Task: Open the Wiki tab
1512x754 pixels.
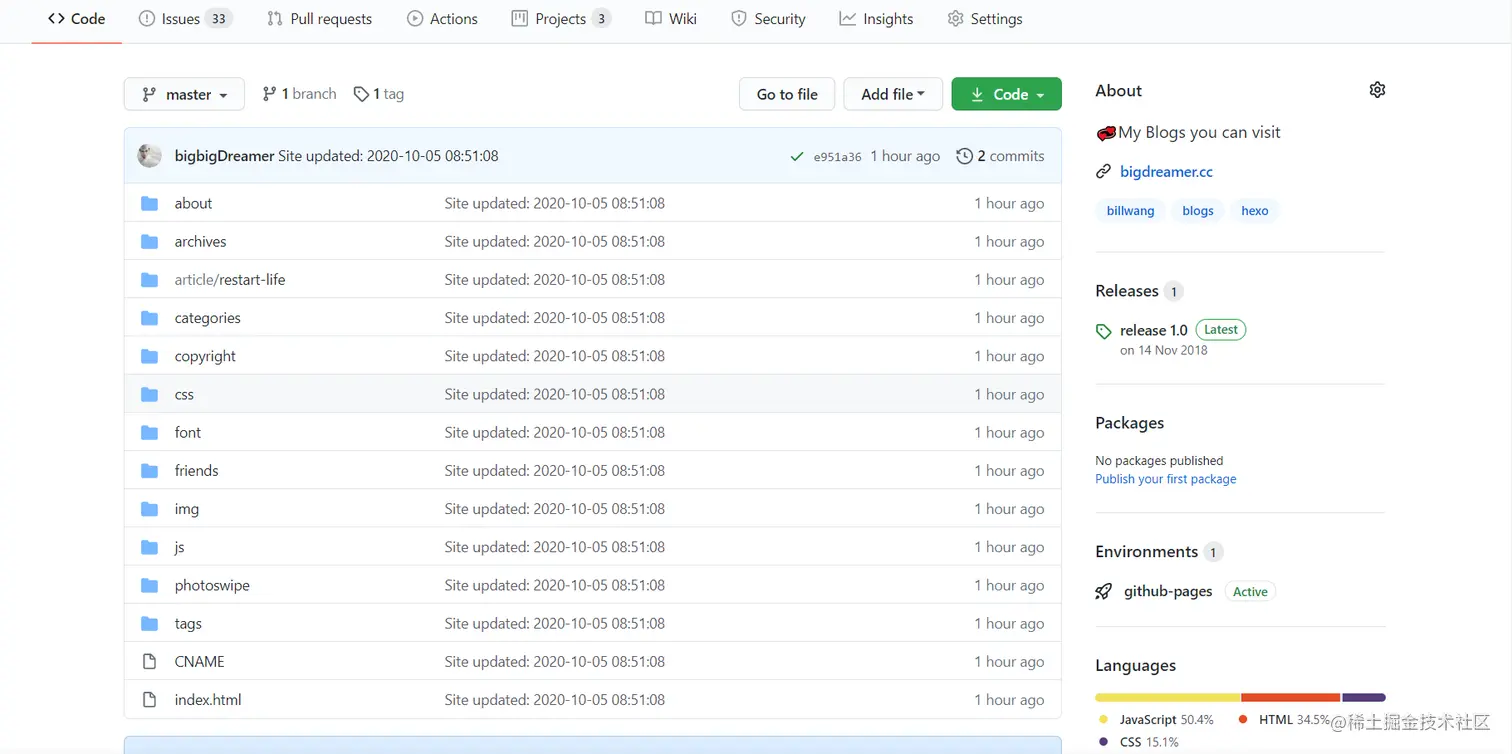Action: (x=671, y=19)
